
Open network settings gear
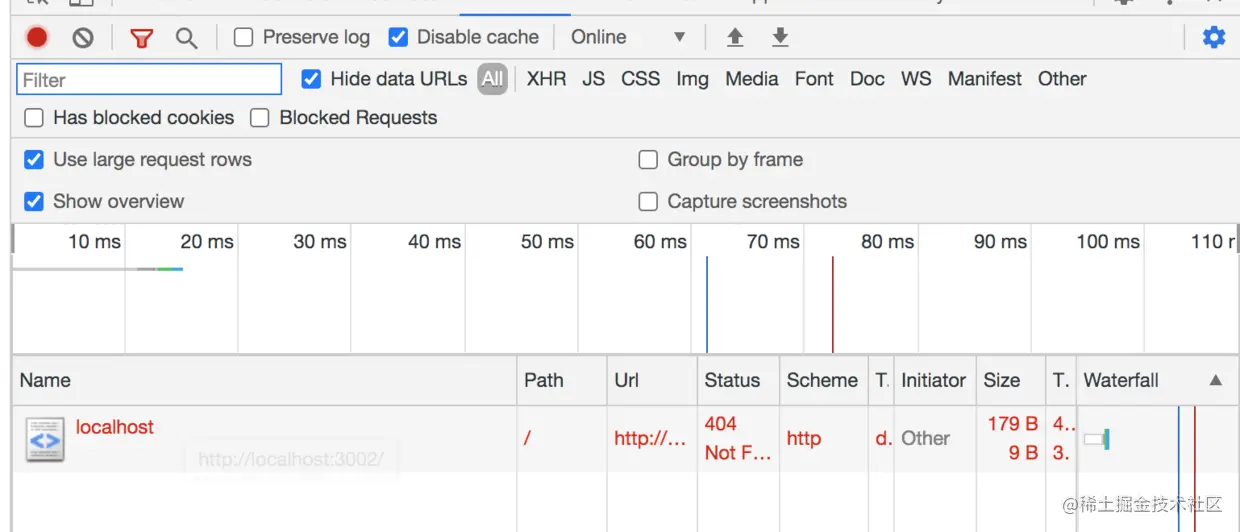(1214, 38)
